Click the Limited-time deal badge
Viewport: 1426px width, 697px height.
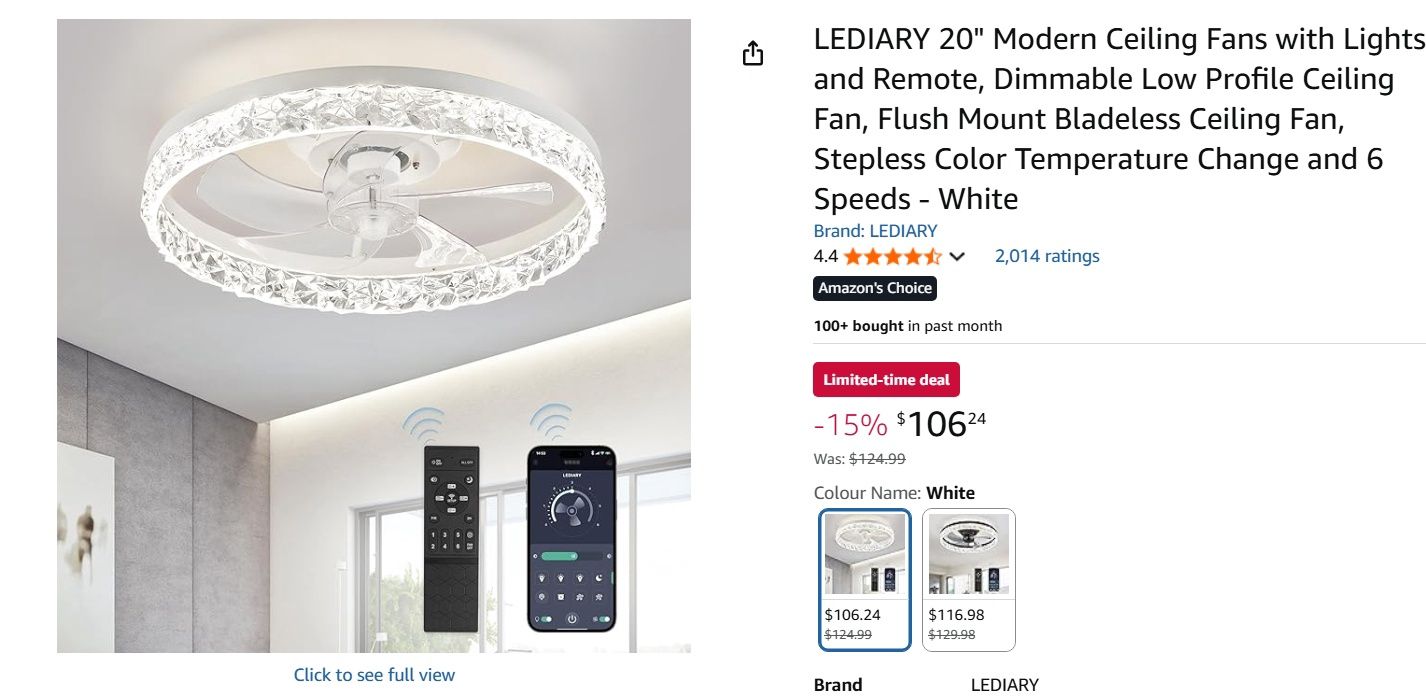click(x=886, y=380)
